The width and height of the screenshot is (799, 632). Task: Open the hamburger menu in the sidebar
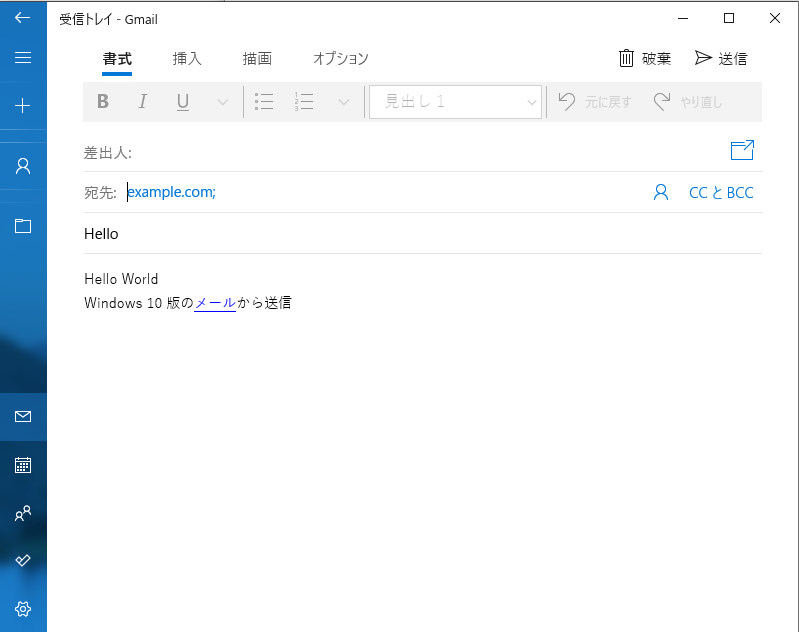[x=22, y=58]
